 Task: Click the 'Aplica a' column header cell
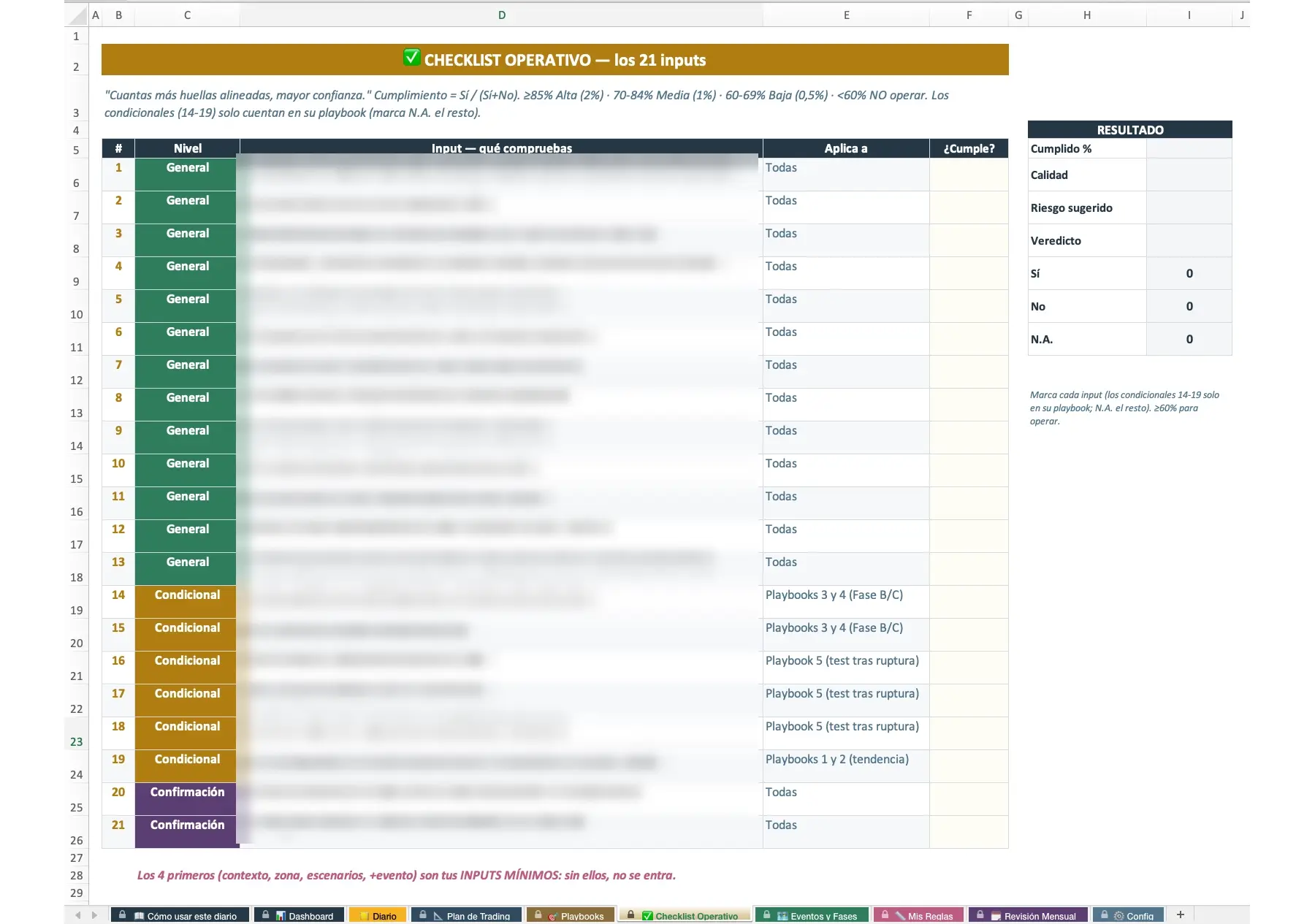pyautogui.click(x=846, y=148)
